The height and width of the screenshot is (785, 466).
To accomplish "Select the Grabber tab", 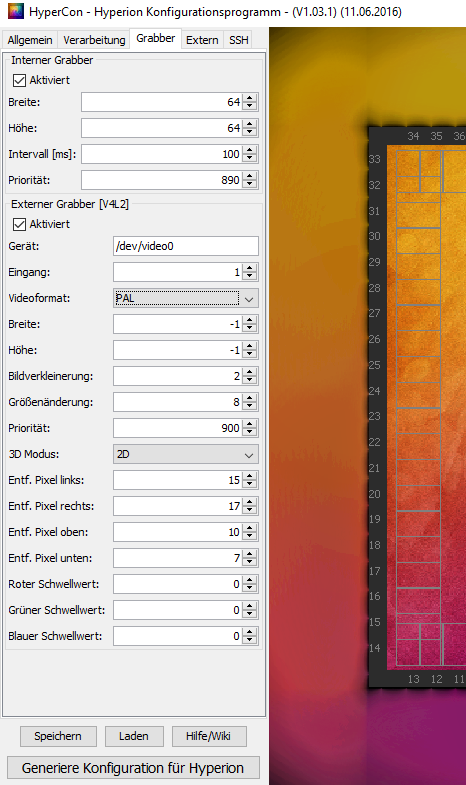I will point(156,38).
